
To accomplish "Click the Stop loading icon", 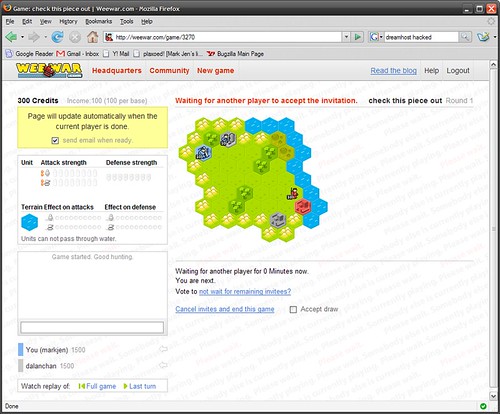I will coord(75,37).
